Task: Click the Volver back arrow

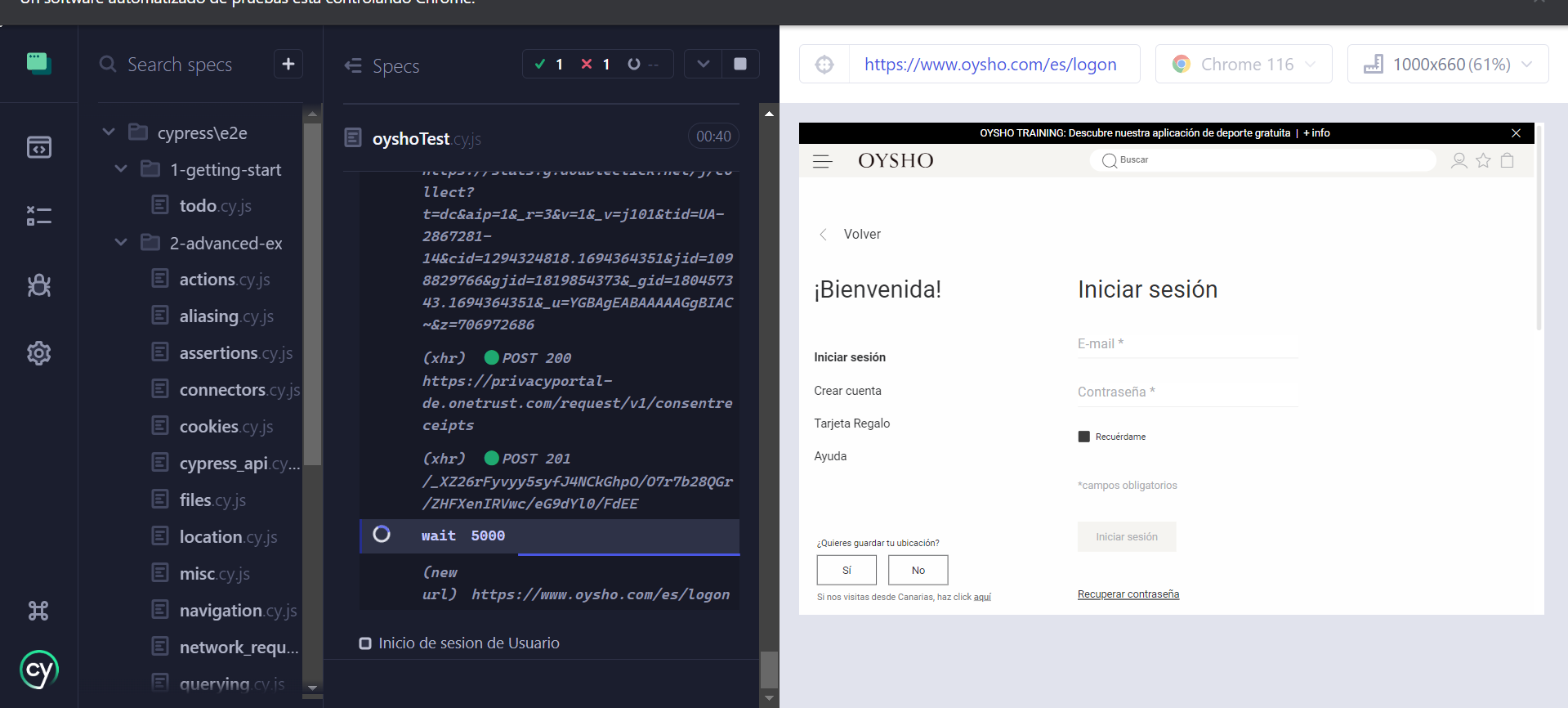Action: click(x=824, y=235)
